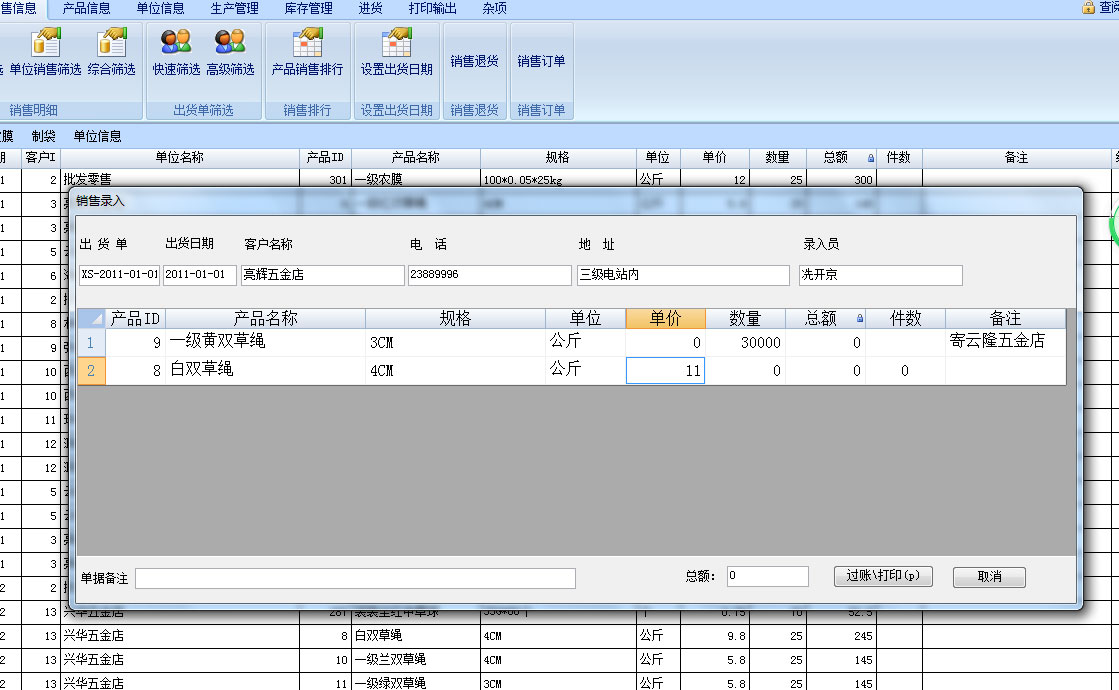
Task: Click the 单据备注 text field
Action: click(355, 578)
